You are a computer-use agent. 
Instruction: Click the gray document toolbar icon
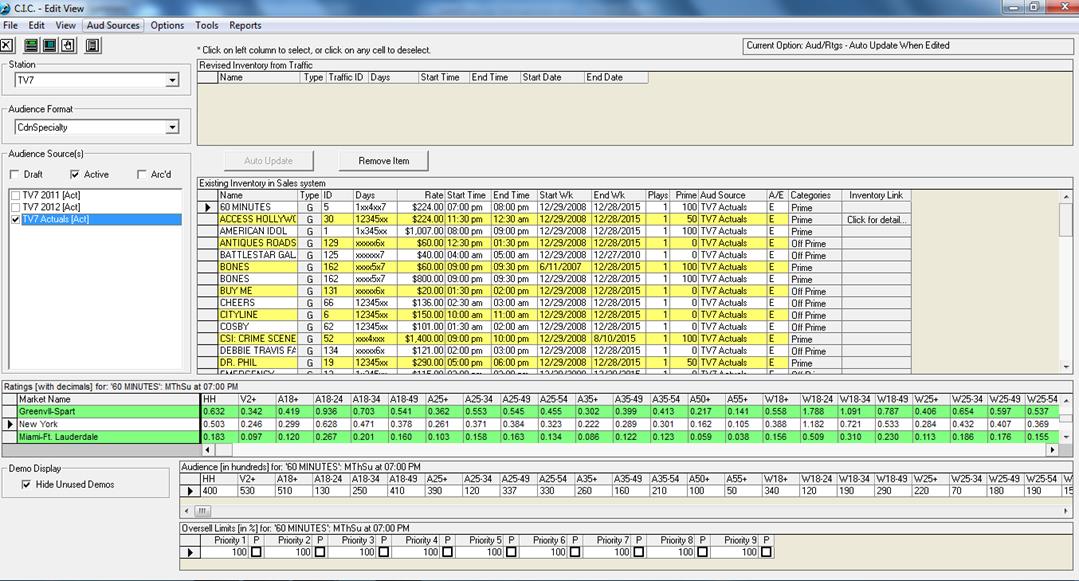[x=92, y=45]
